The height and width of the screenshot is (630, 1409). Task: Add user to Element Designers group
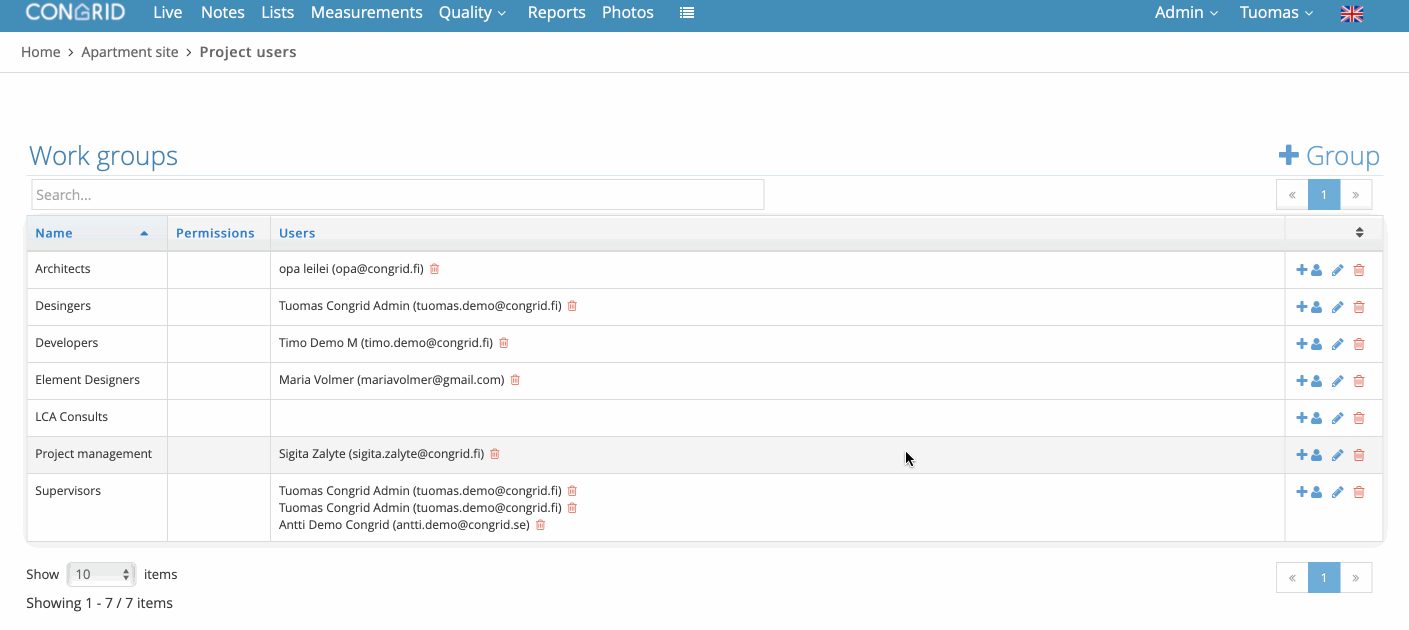pos(1309,381)
